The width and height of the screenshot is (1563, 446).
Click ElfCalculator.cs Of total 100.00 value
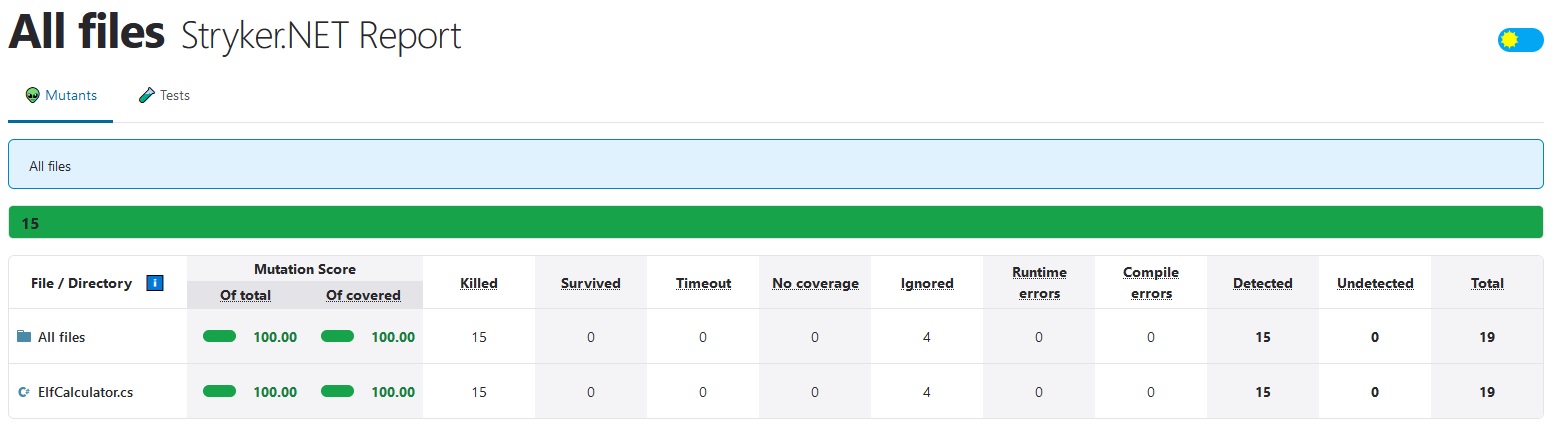click(275, 392)
